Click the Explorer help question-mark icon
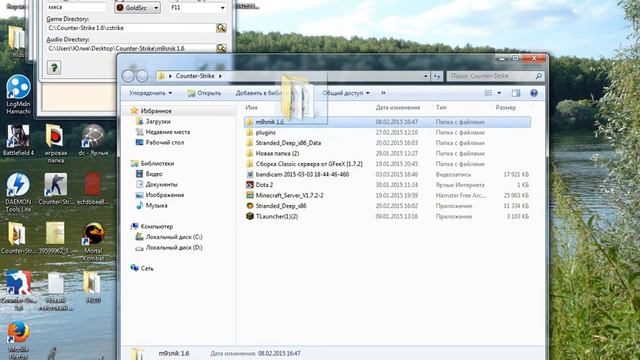Viewport: 640px width, 360px height. click(533, 93)
